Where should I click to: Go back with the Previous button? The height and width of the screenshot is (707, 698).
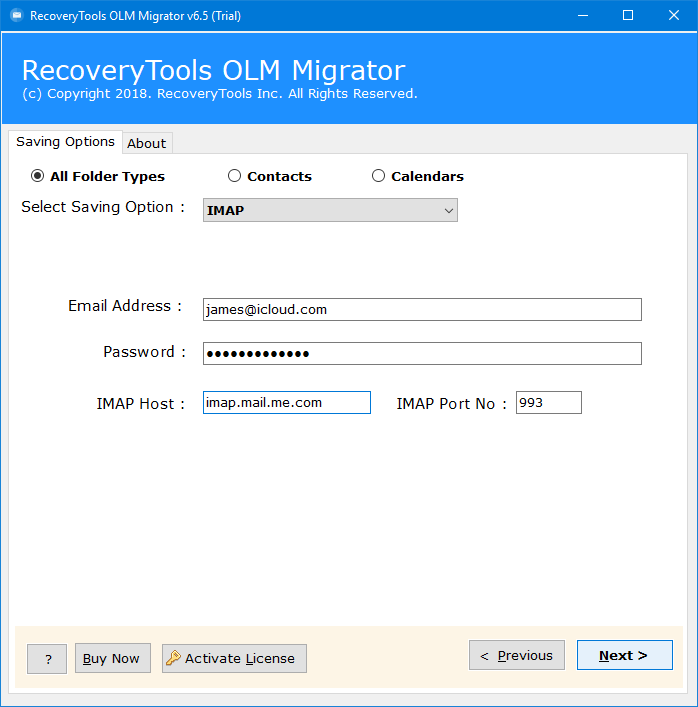point(517,655)
